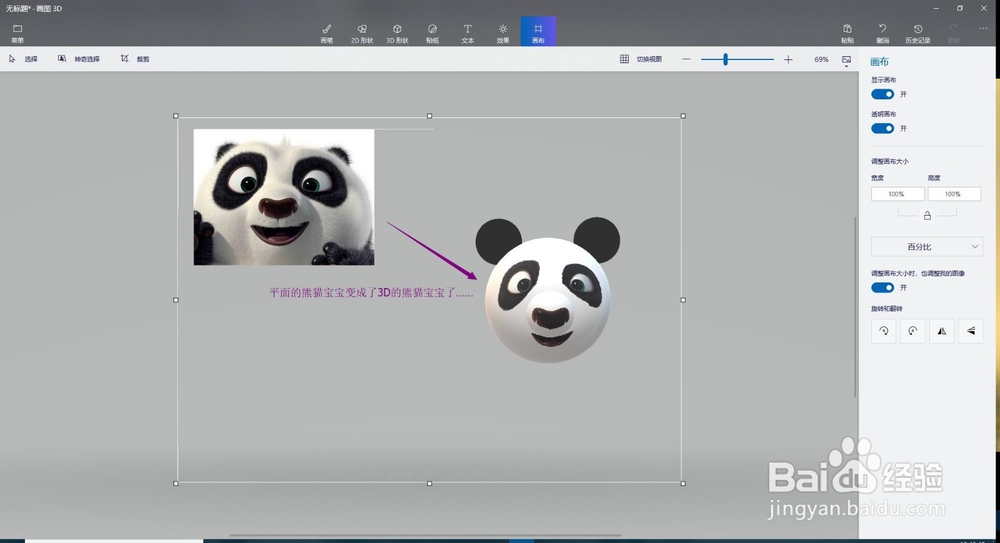Screen dimensions: 1000x543
Task: Select the 3D panda head model
Action: click(547, 290)
